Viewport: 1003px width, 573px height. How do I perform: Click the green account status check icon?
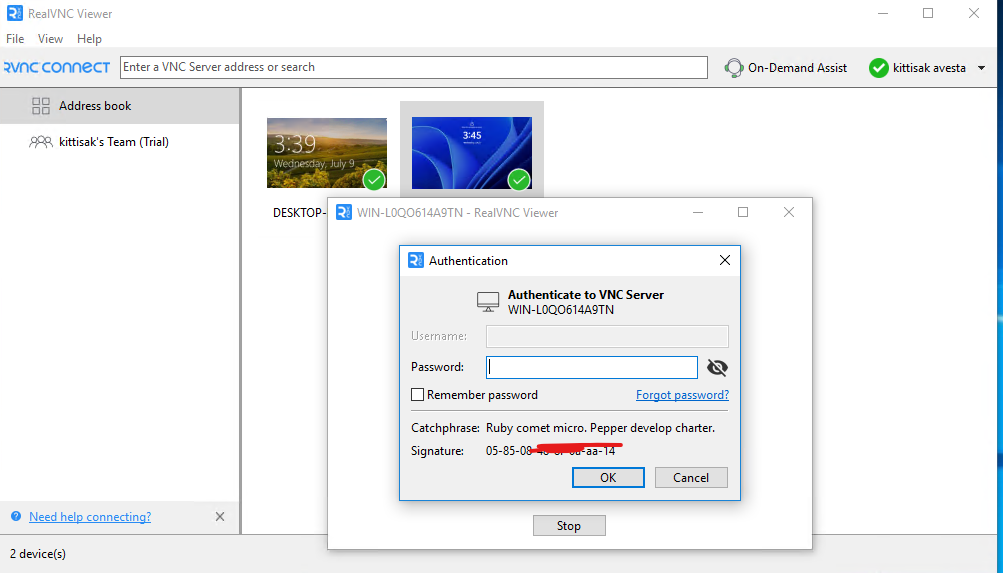(878, 68)
